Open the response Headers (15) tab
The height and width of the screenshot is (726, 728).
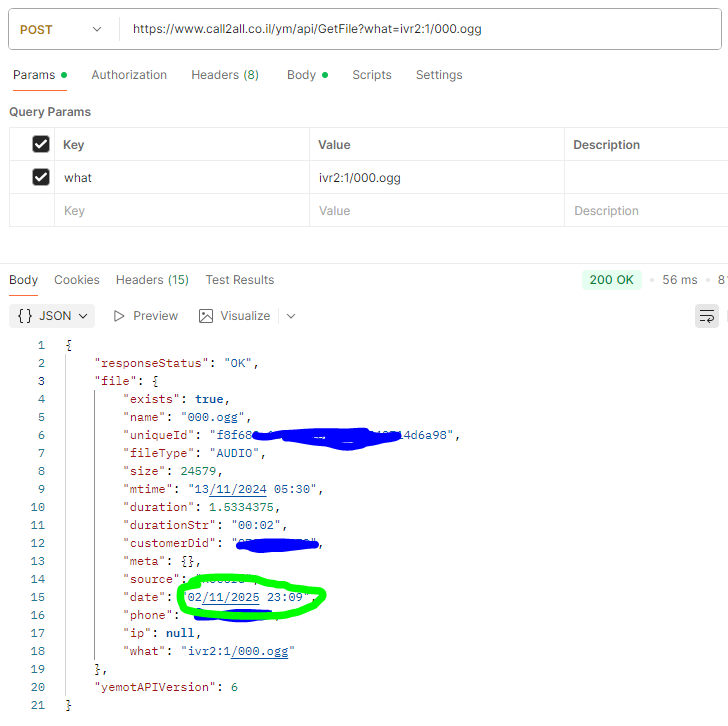152,280
